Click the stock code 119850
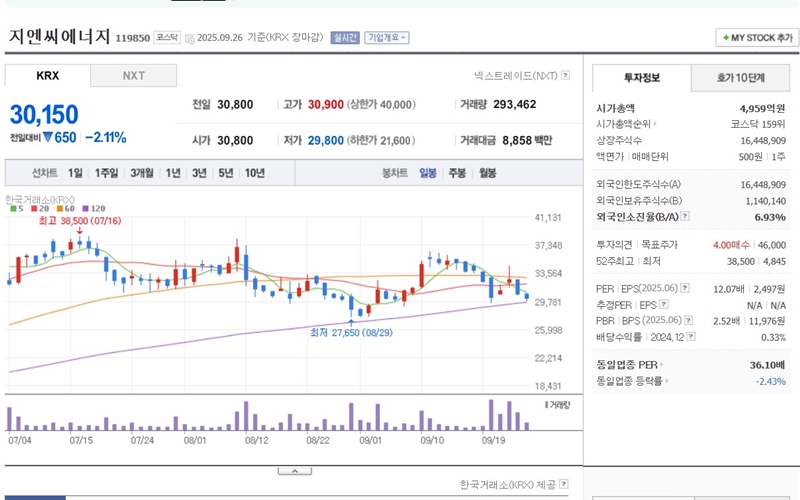Screen dimensions: 800x500 pyautogui.click(x=133, y=38)
